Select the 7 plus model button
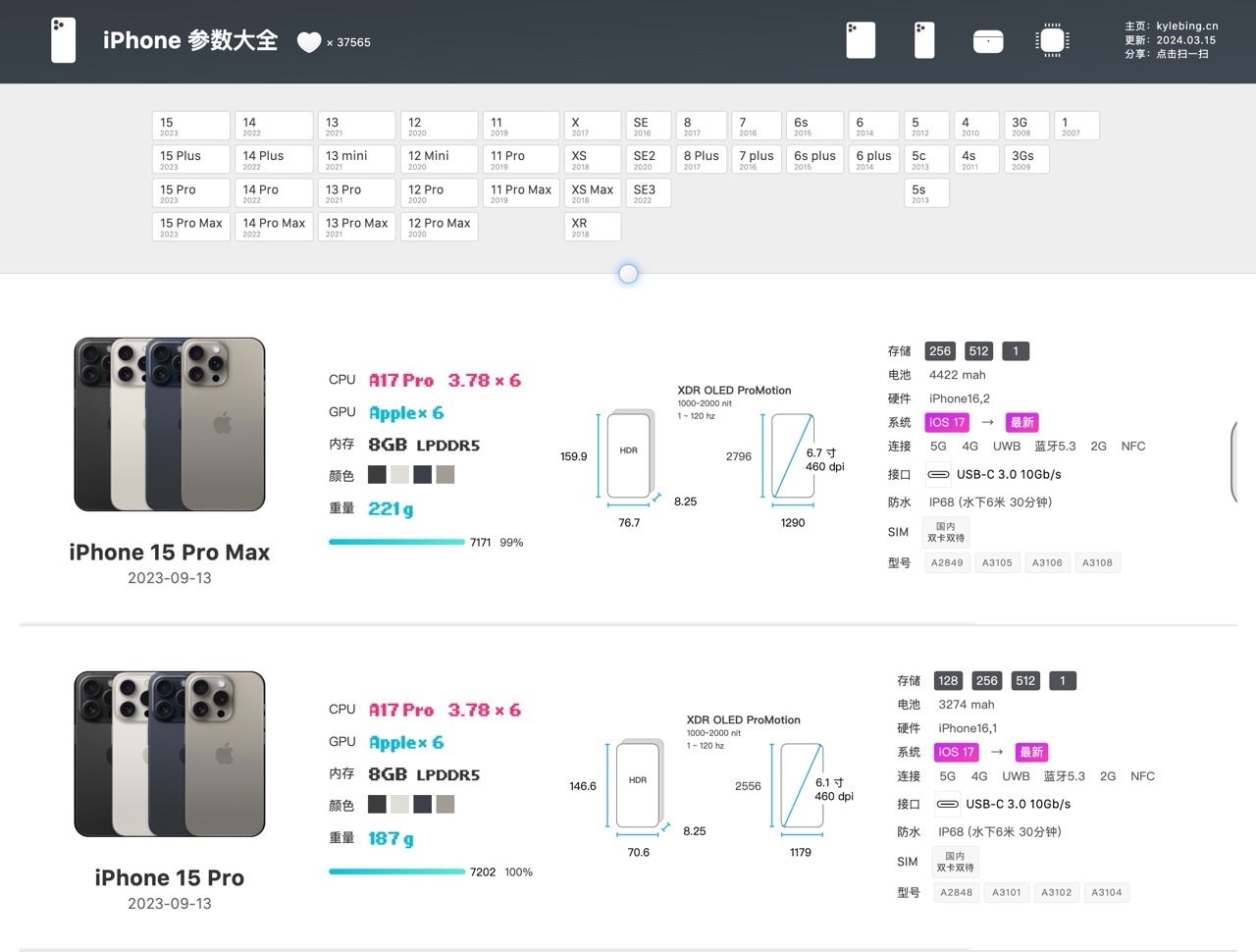 [x=757, y=160]
